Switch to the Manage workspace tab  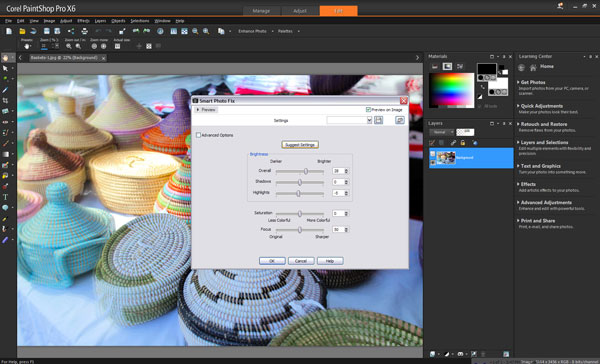point(261,11)
